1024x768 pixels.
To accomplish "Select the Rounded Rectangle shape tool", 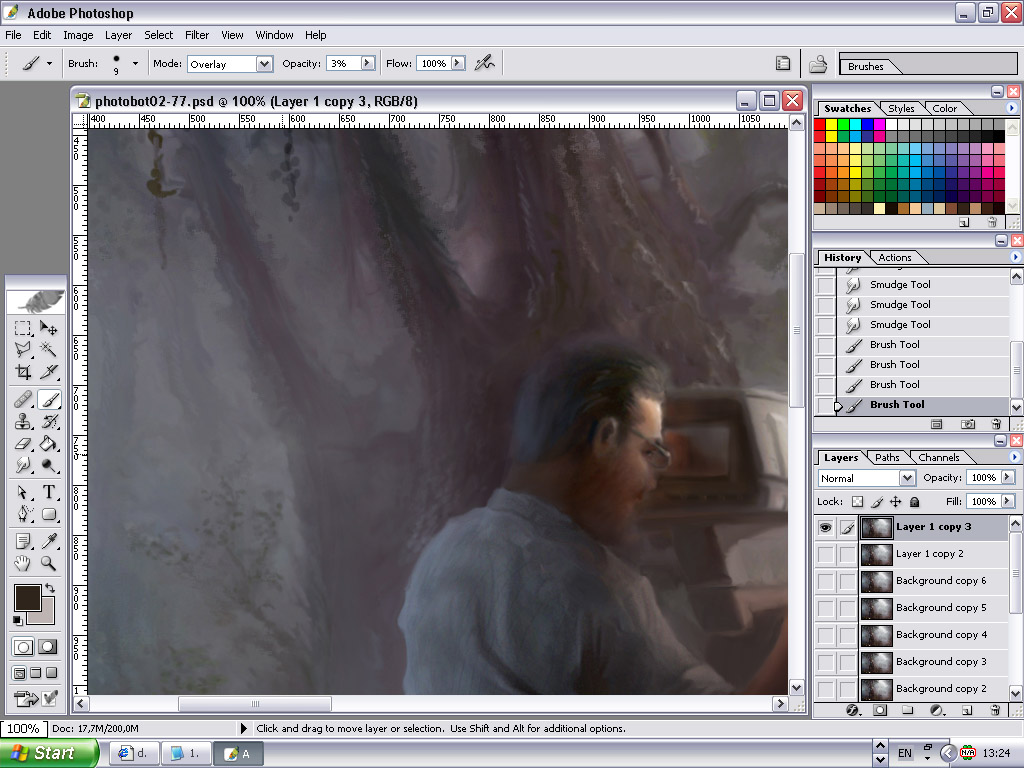I will (x=48, y=514).
